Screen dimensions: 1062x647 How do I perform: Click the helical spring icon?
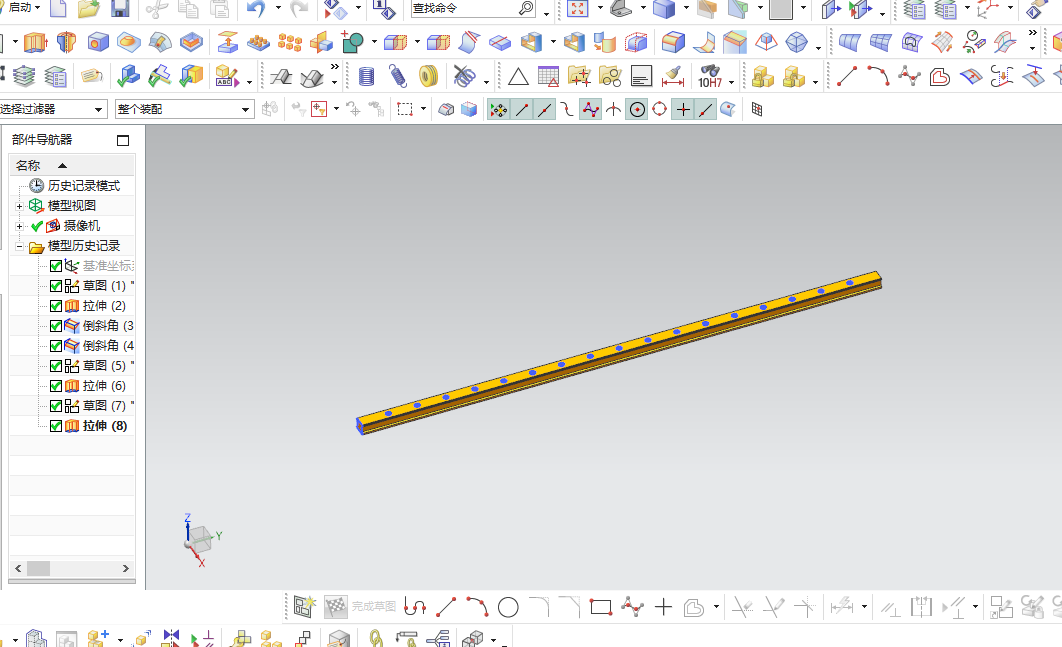398,76
